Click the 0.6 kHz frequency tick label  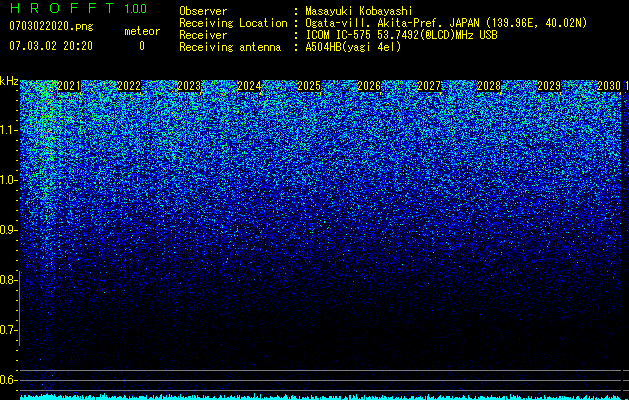(x=8, y=380)
